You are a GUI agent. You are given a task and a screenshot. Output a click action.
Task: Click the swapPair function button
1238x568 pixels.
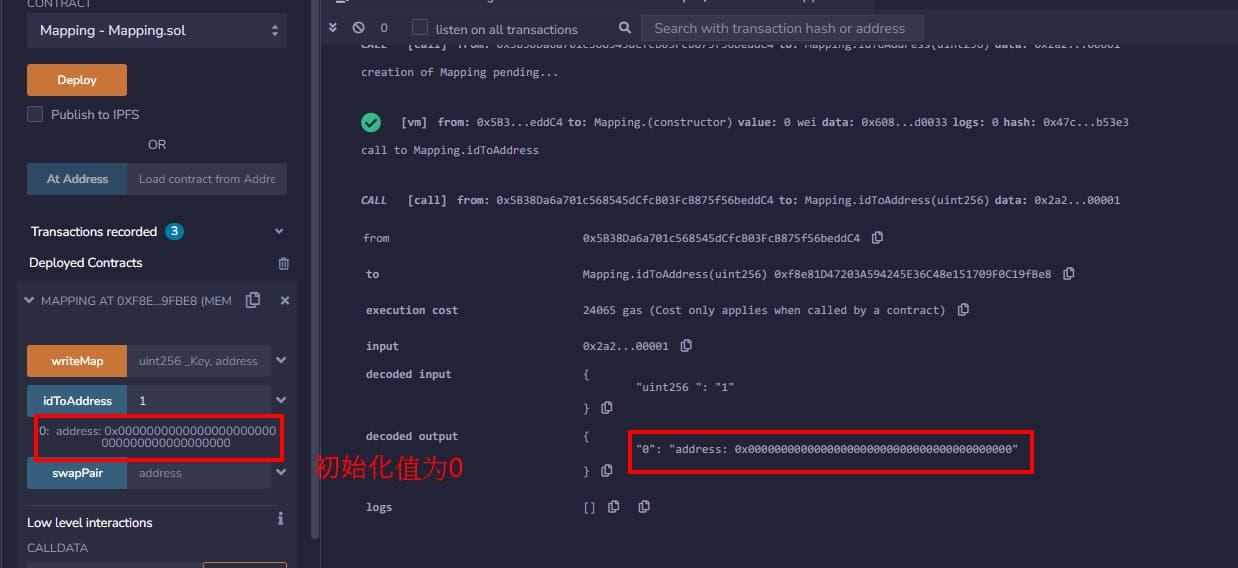tap(77, 473)
